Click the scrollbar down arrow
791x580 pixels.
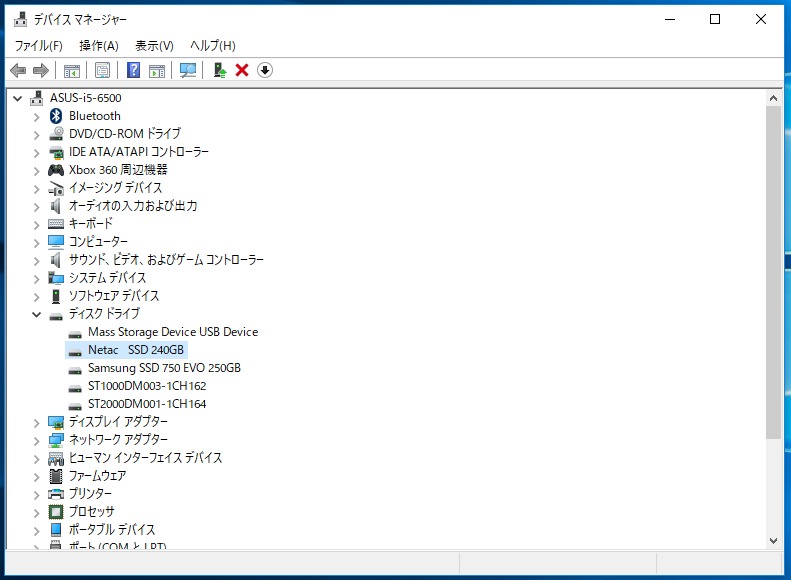pos(773,541)
